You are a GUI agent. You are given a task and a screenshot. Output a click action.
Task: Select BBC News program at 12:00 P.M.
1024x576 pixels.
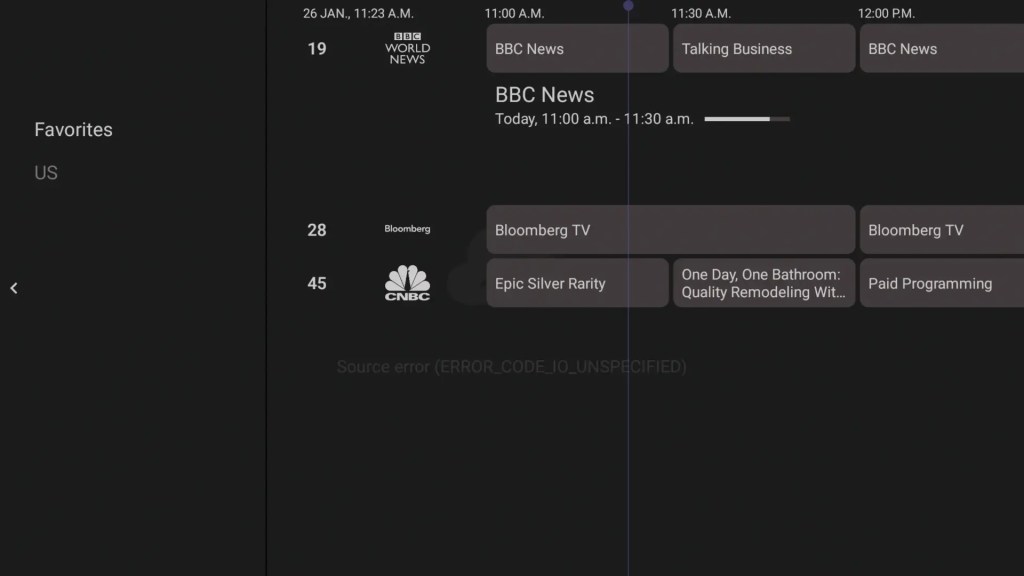942,48
